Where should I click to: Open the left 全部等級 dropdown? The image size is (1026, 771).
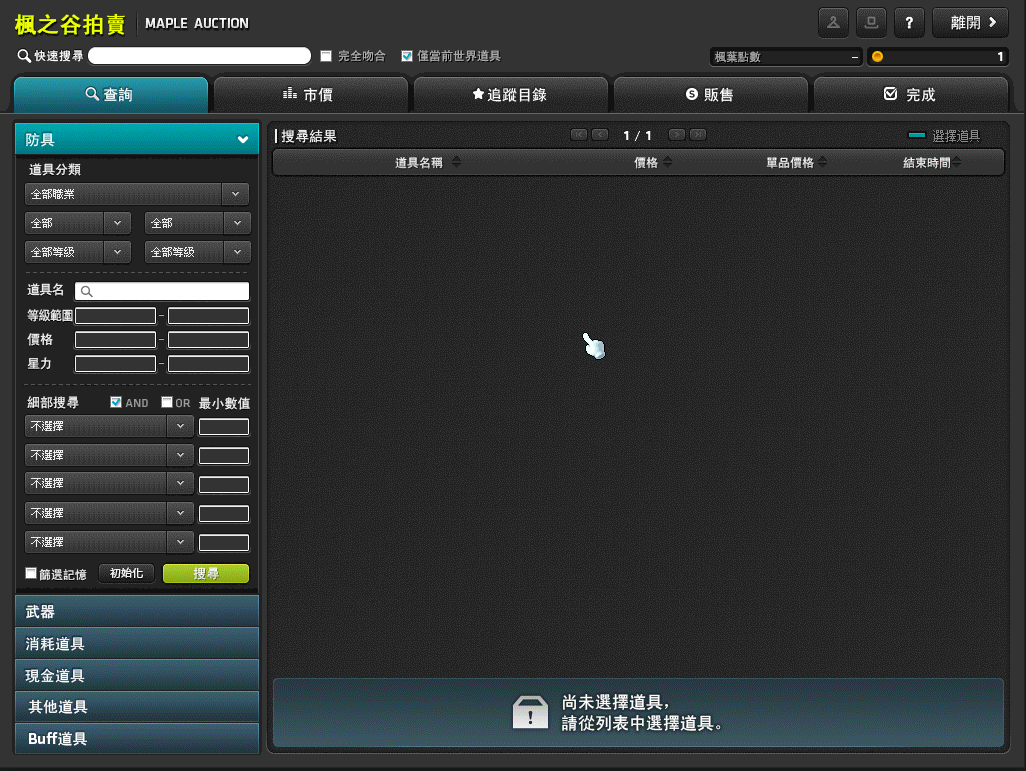click(x=78, y=252)
